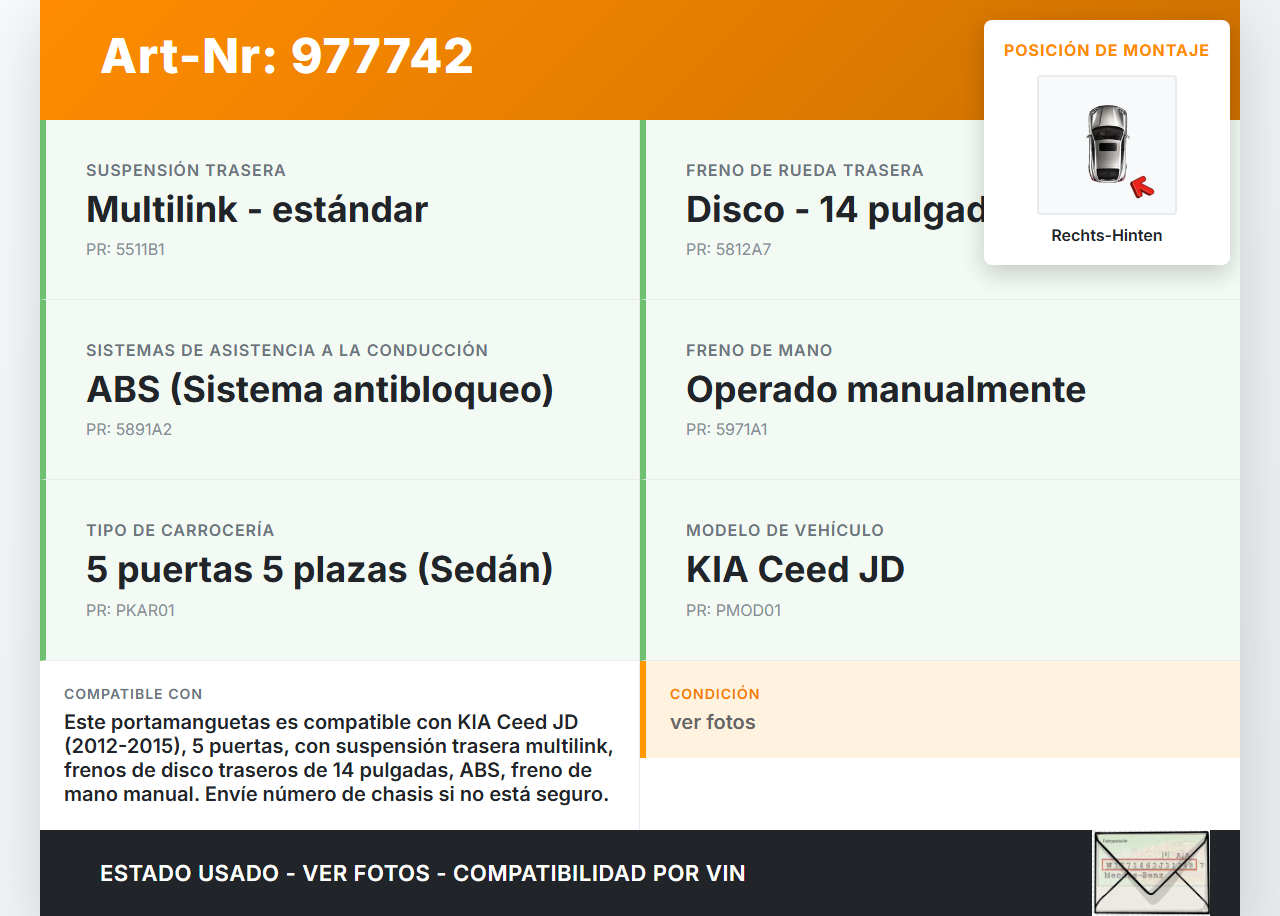Screen dimensions: 1280x916
Task: Select the 'ABS (Sistema antibloqueo)' value
Action: (320, 390)
